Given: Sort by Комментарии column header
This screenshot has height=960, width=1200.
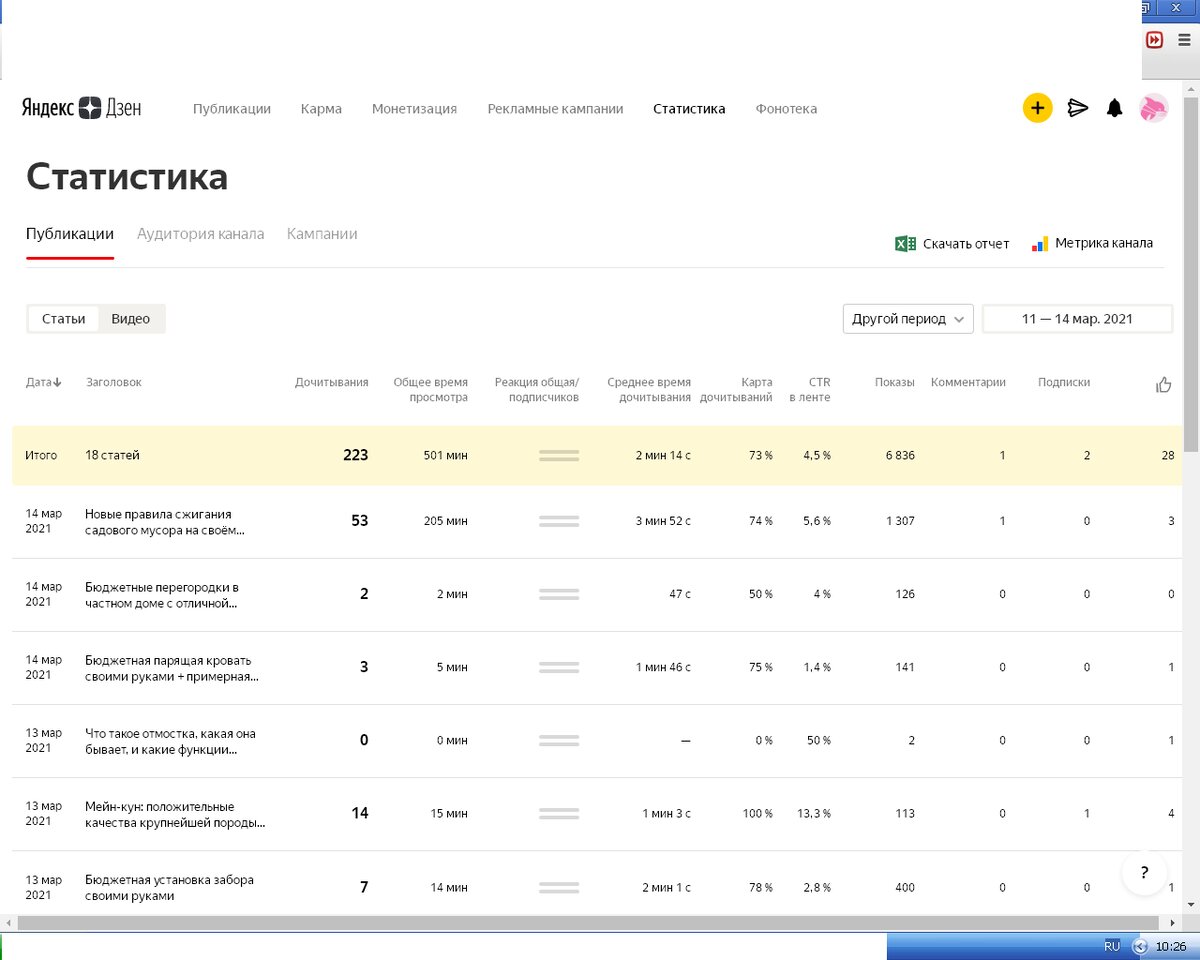Looking at the screenshot, I should point(968,382).
